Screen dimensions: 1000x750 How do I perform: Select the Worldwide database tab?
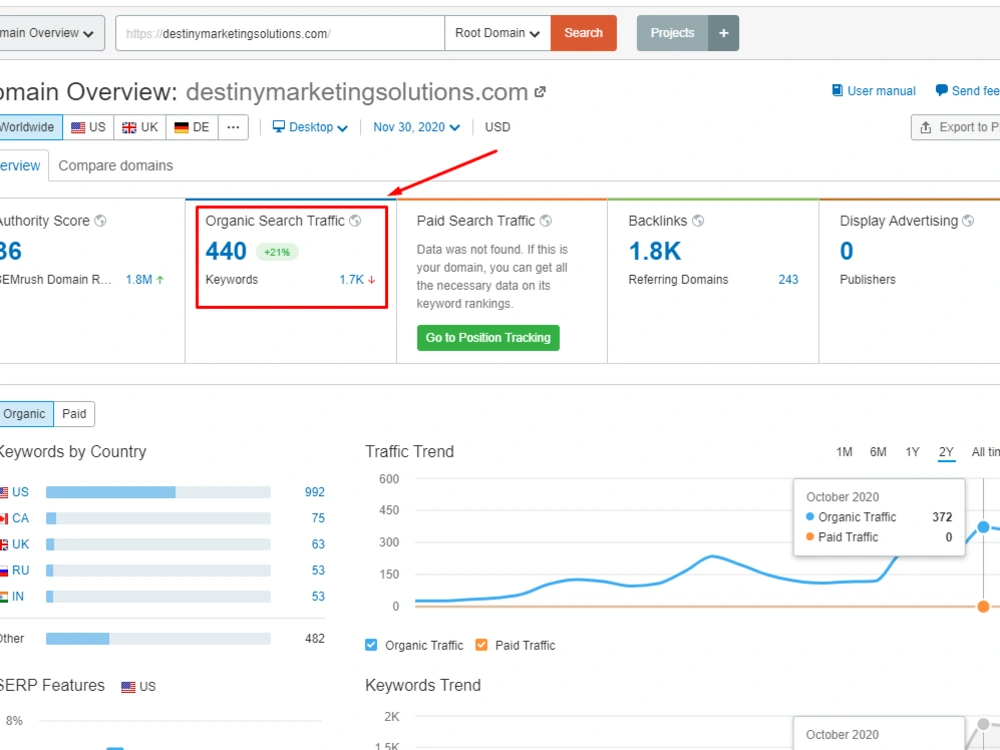(x=29, y=127)
